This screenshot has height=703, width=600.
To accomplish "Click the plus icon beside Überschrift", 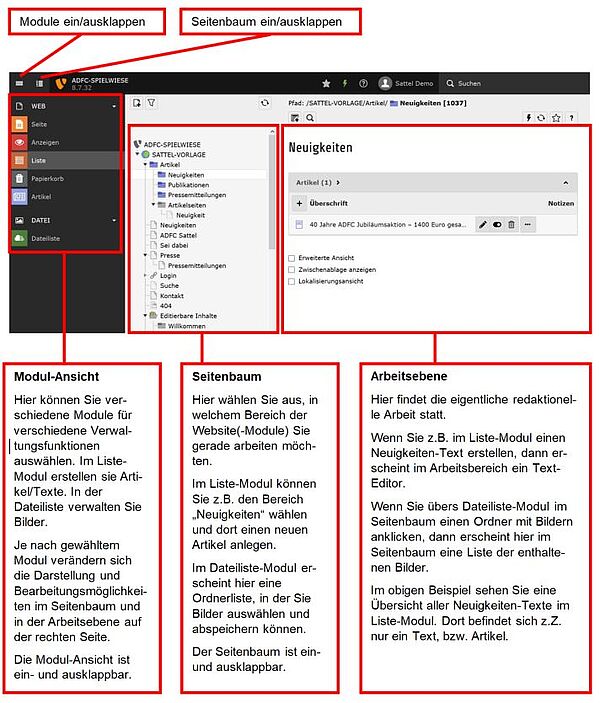I will click(x=299, y=203).
